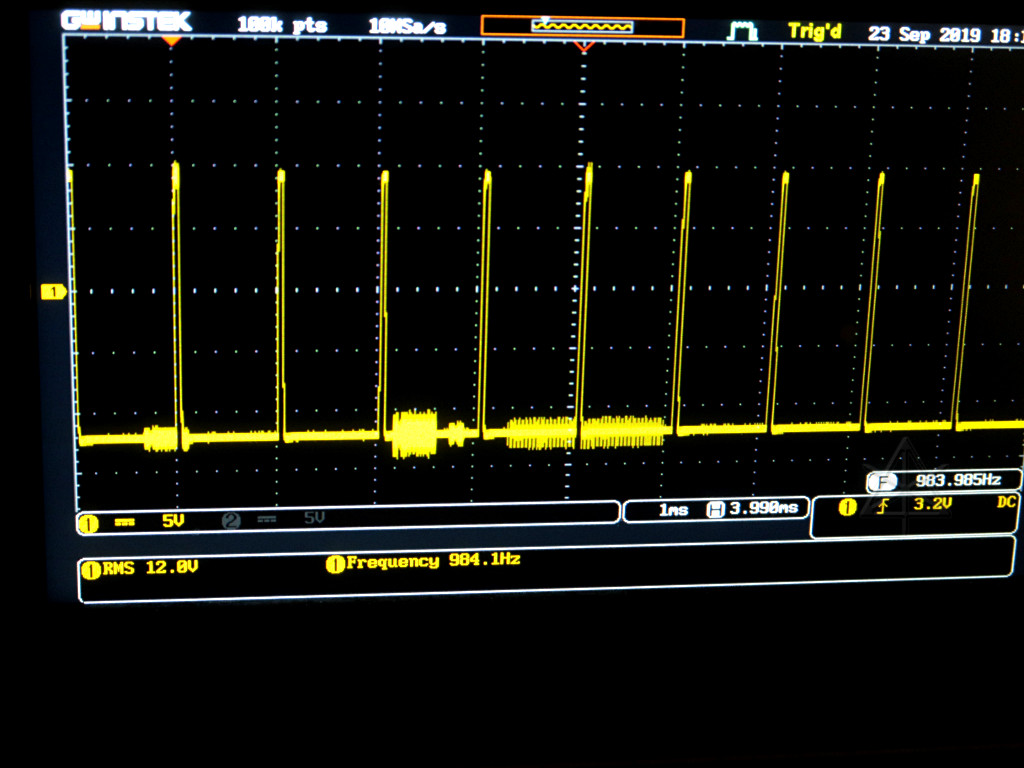The image size is (1024, 768).
Task: Click the GW Instek logo
Action: 126,21
